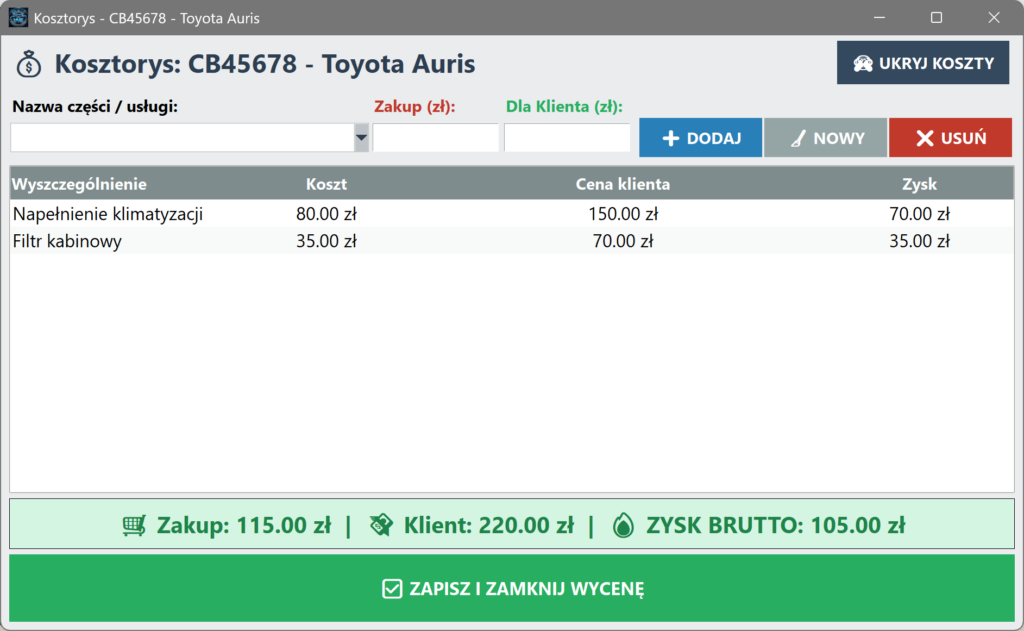Click the Cena klienta column header
The image size is (1024, 631).
tap(622, 184)
